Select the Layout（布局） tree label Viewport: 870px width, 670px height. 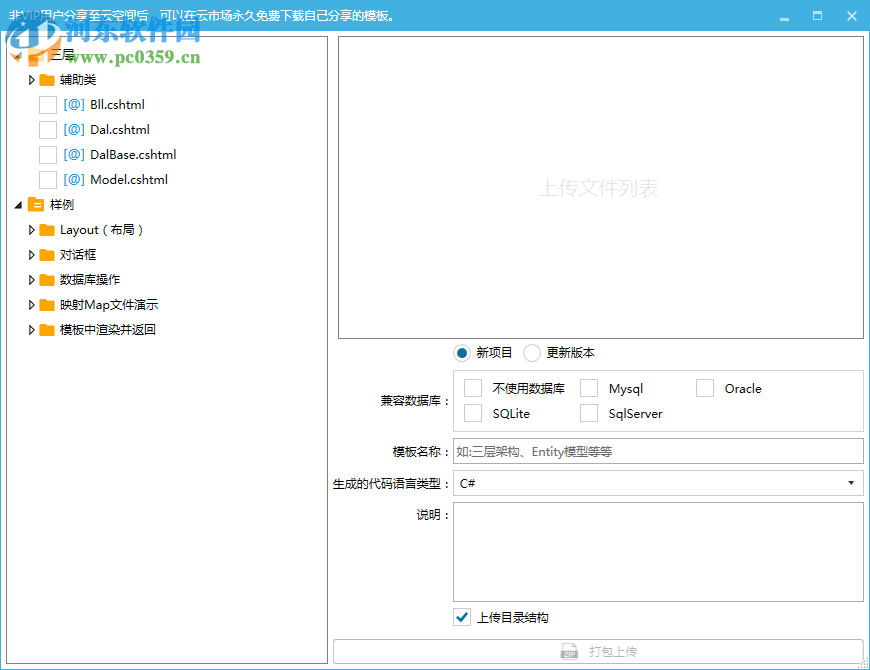click(102, 230)
